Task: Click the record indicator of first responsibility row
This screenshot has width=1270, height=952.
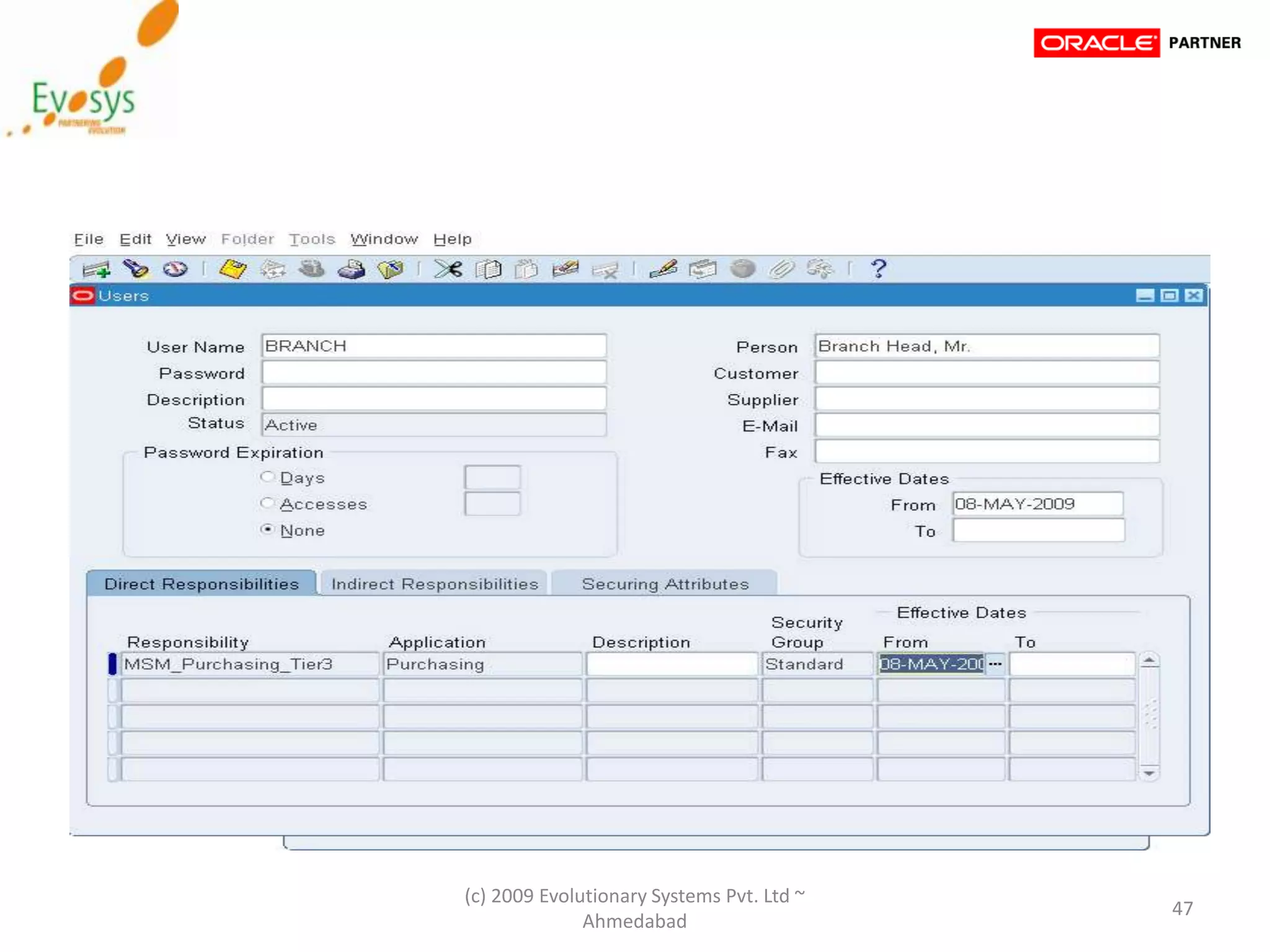Action: [x=112, y=664]
